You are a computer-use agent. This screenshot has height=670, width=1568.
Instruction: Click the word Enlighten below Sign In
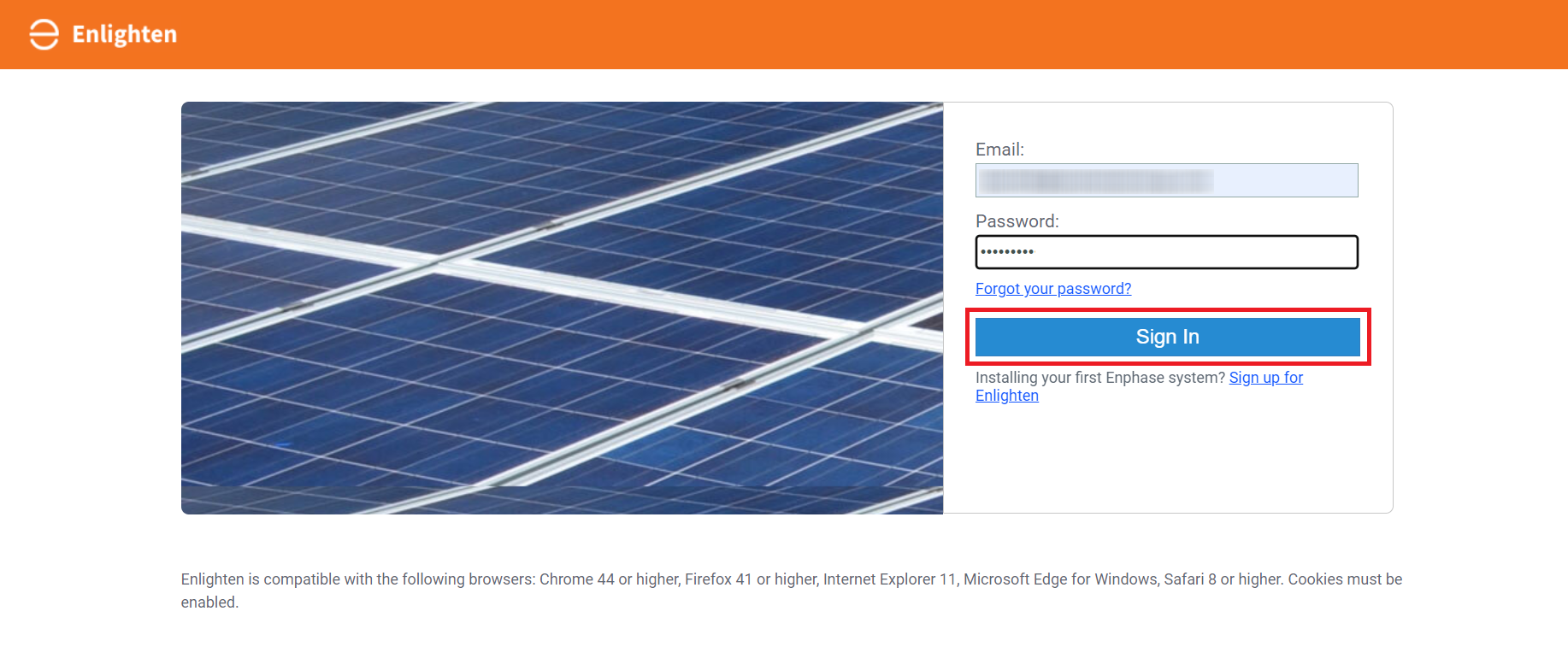click(1006, 396)
